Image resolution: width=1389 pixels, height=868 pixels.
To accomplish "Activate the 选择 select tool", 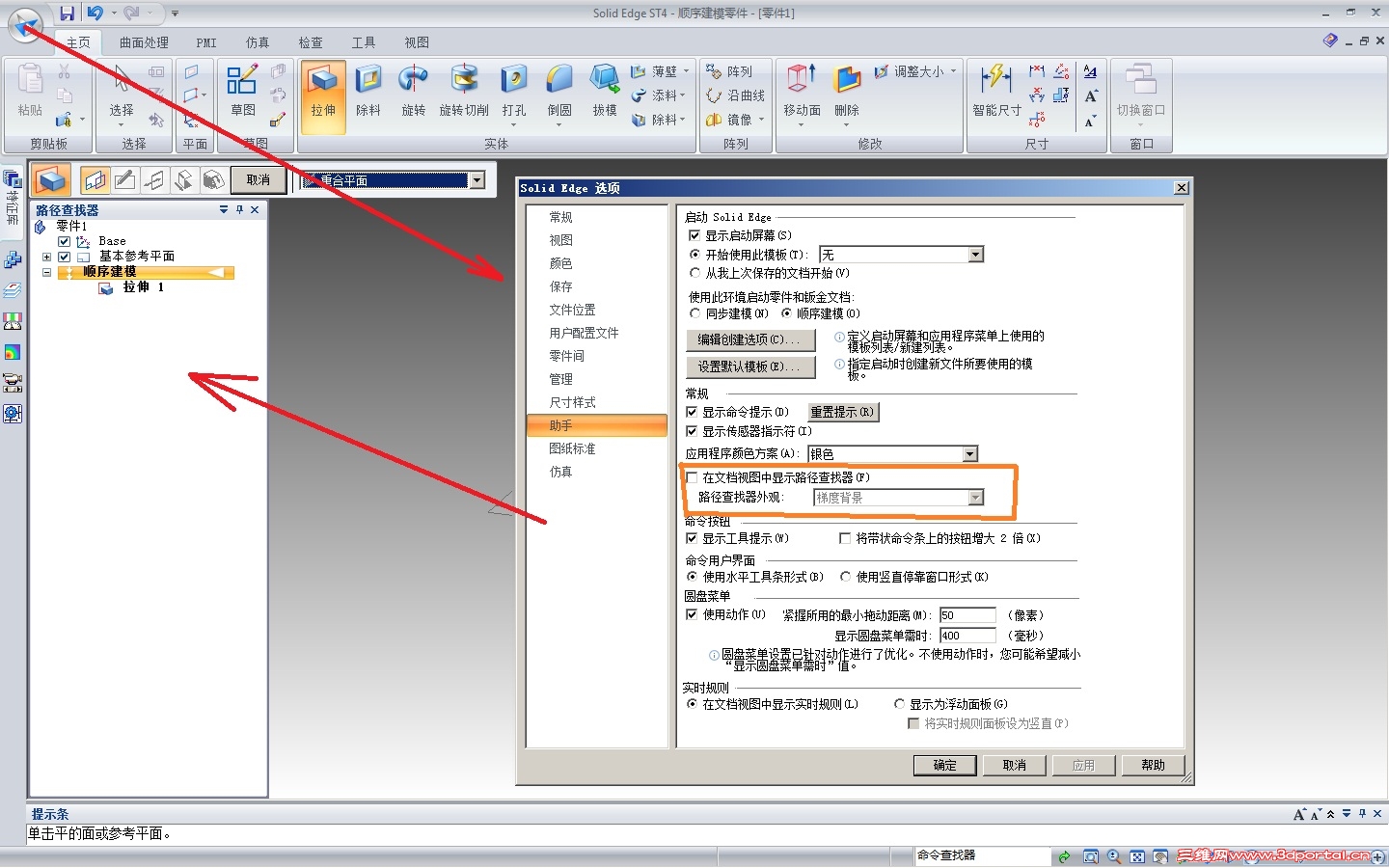I will click(122, 94).
